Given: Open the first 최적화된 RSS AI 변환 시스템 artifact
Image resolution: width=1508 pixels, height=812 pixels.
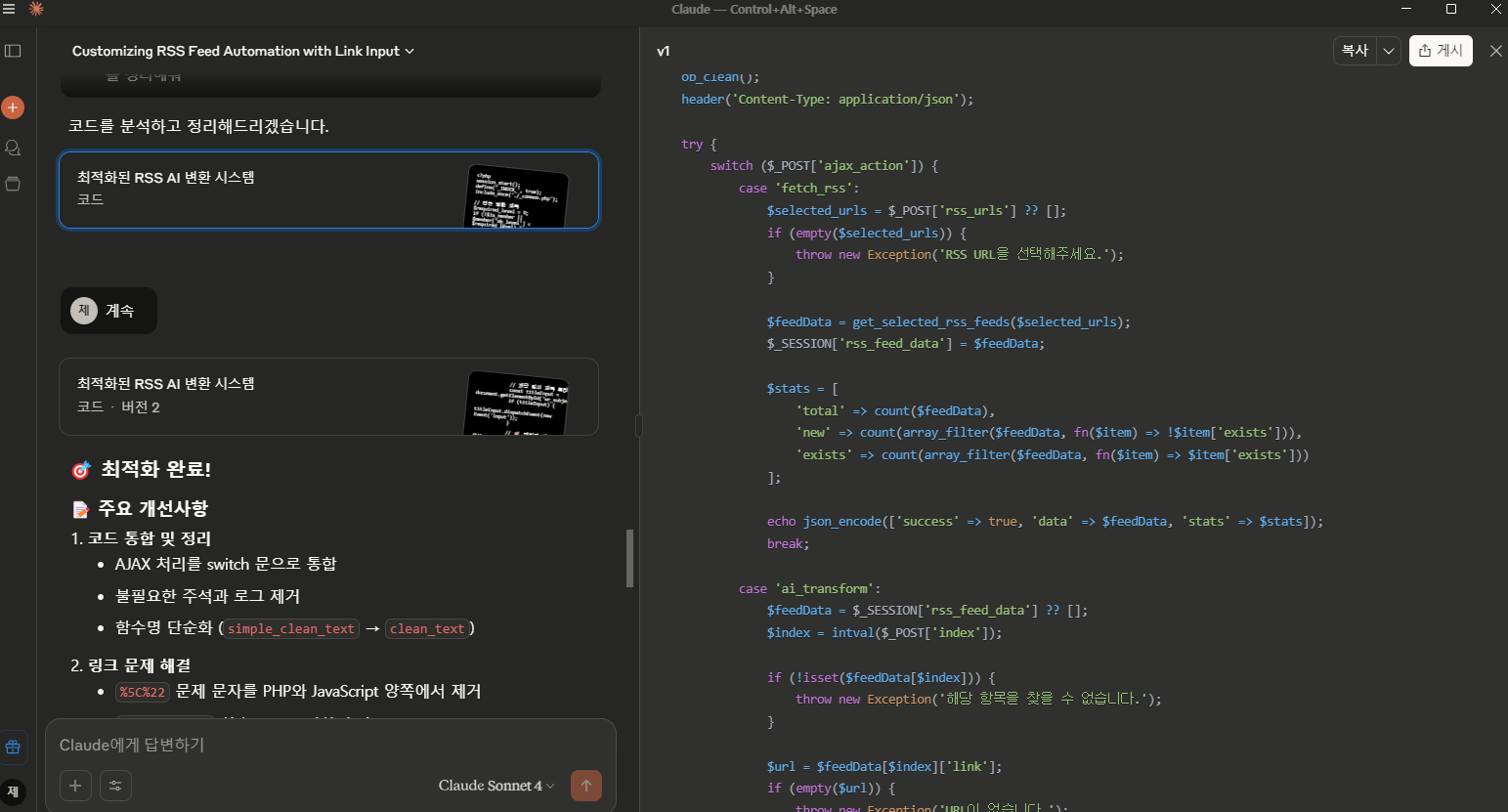Looking at the screenshot, I should point(328,190).
